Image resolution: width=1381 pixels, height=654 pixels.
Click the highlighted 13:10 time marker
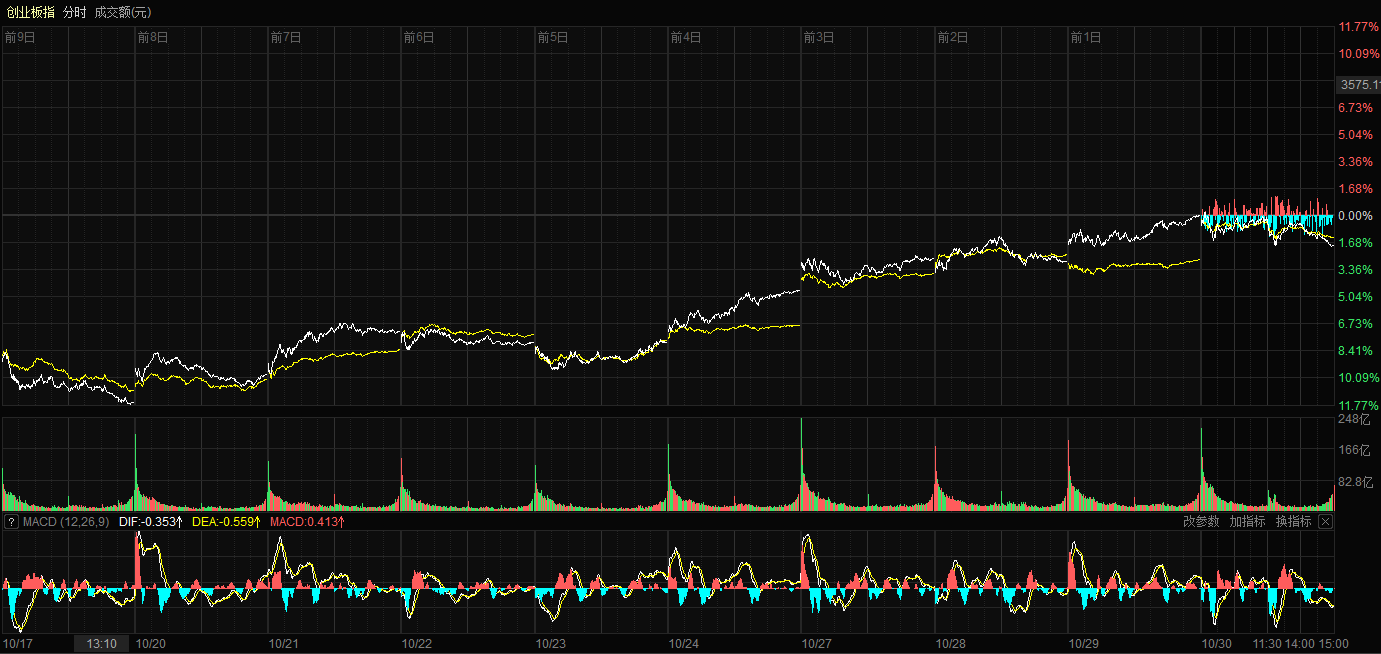click(102, 644)
